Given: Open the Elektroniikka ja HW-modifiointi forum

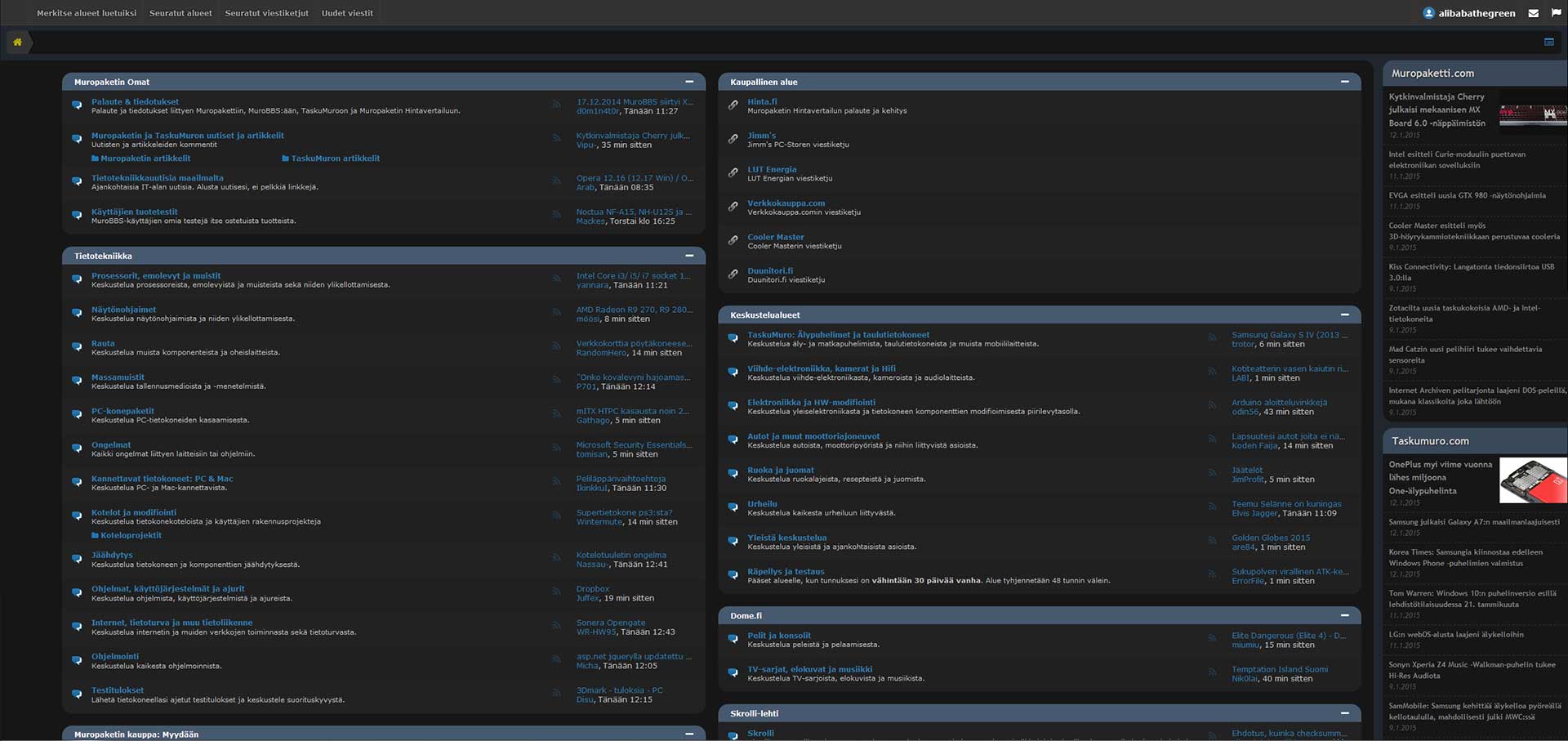Looking at the screenshot, I should coord(811,402).
